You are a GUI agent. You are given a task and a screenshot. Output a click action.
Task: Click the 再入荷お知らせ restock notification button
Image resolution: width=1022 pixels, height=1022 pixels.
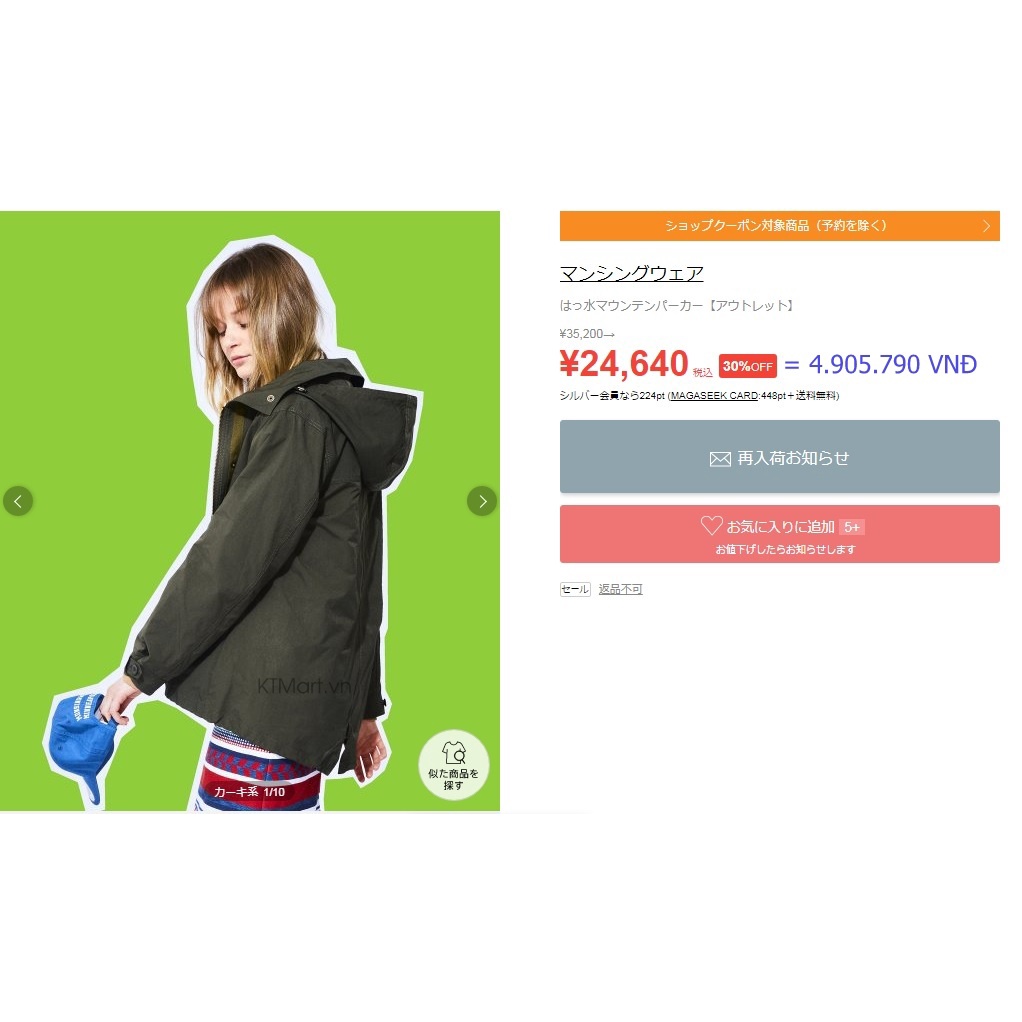click(x=780, y=457)
